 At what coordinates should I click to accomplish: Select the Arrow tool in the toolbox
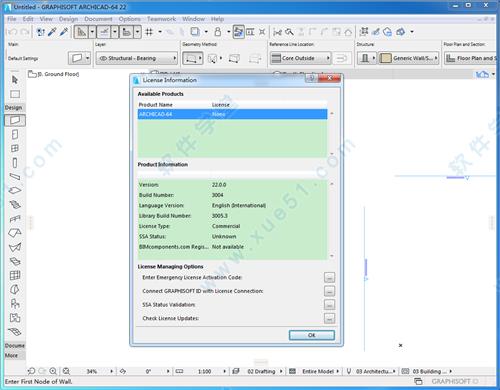(15, 80)
